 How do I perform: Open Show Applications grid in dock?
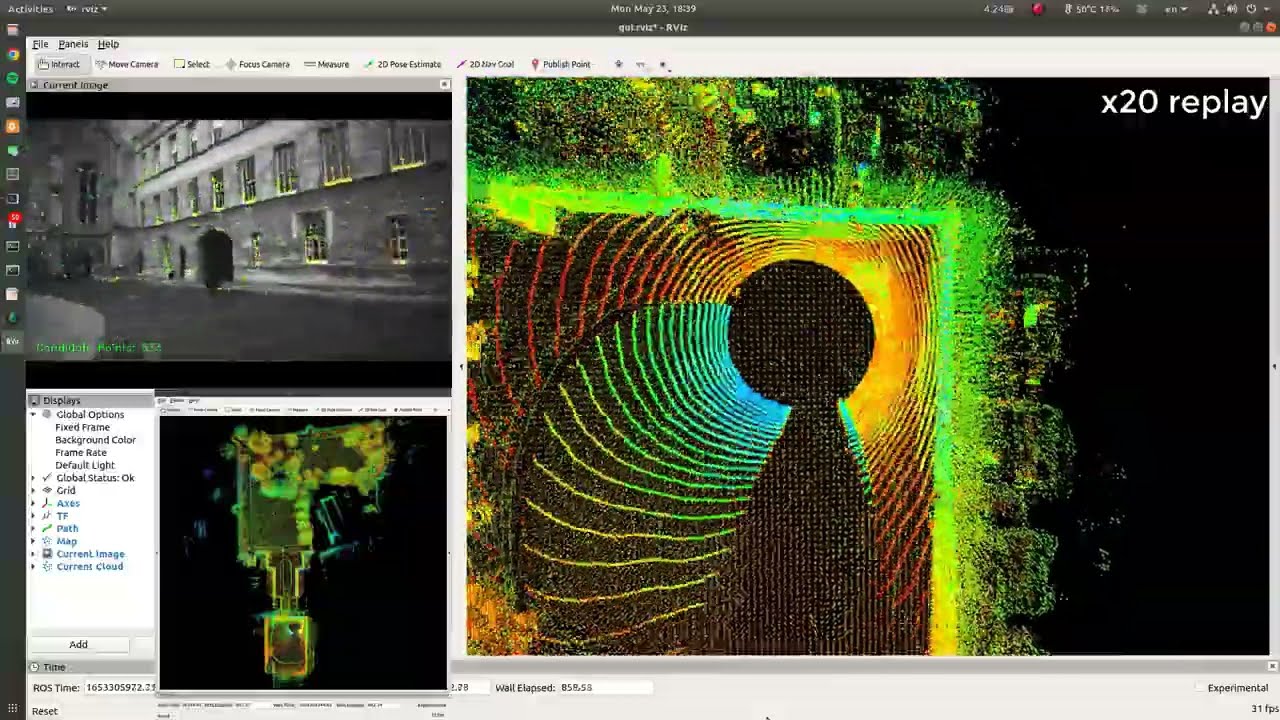tap(12, 708)
